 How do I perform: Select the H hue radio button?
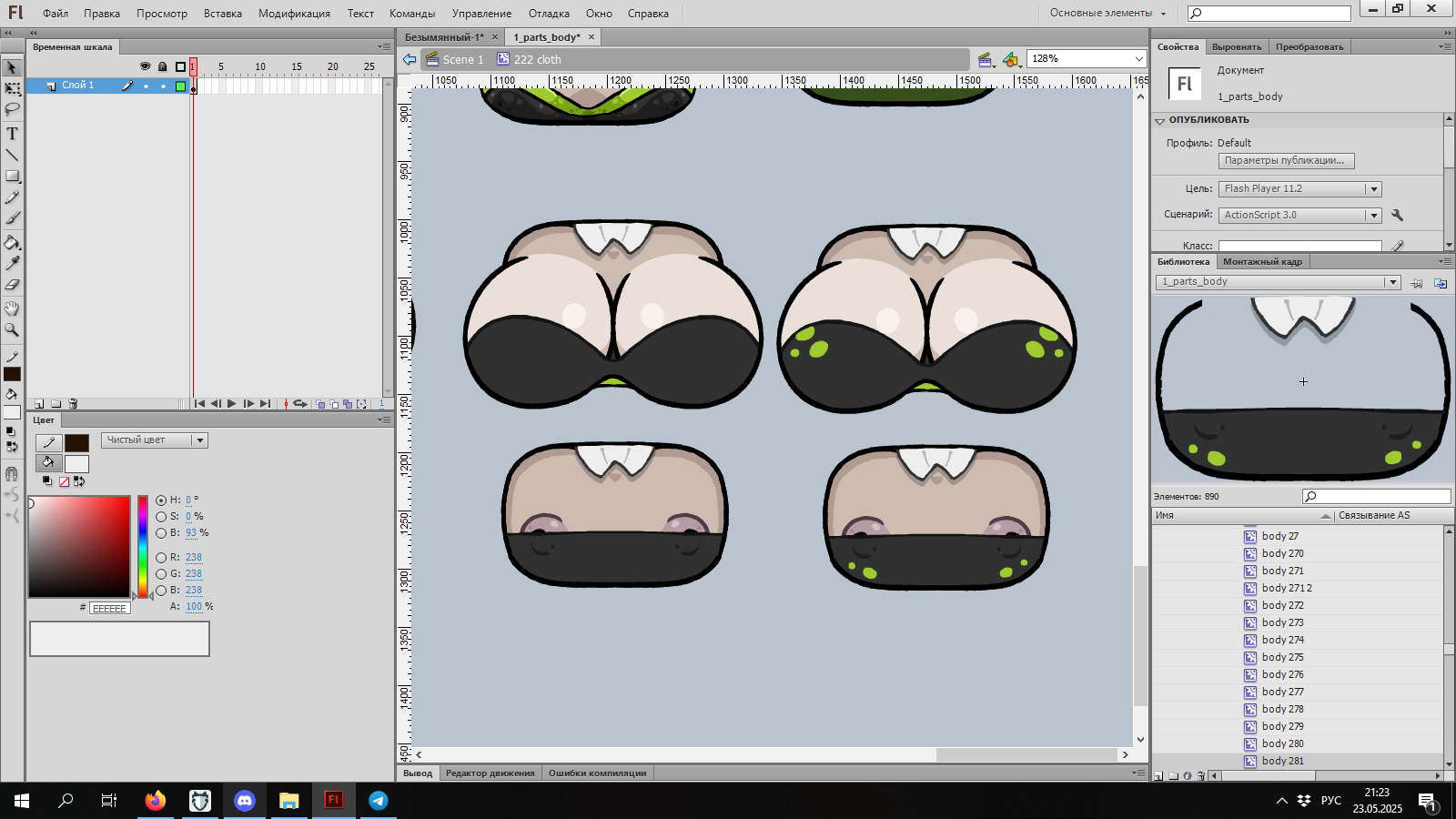[161, 500]
